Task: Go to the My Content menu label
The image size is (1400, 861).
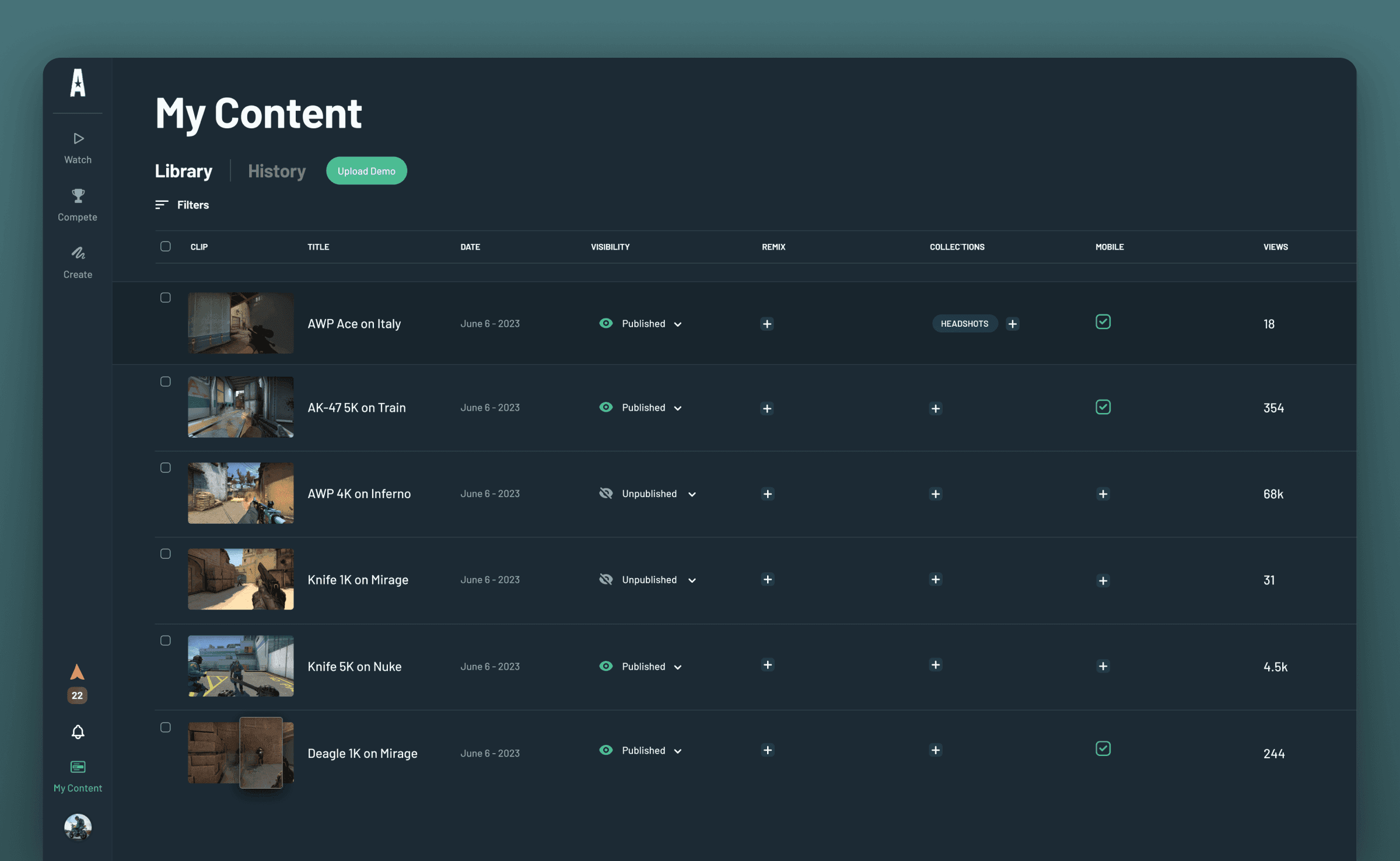Action: [x=78, y=788]
